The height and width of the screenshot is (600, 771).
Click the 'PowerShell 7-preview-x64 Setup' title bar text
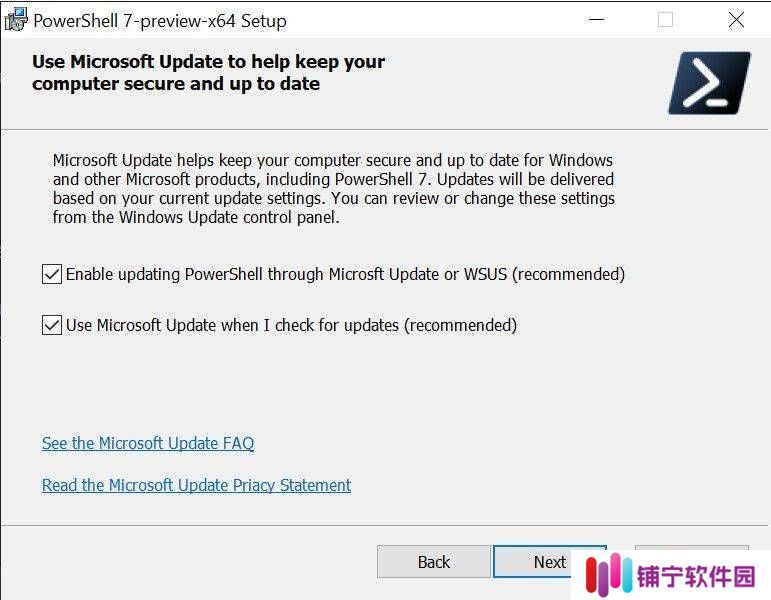pyautogui.click(x=160, y=21)
